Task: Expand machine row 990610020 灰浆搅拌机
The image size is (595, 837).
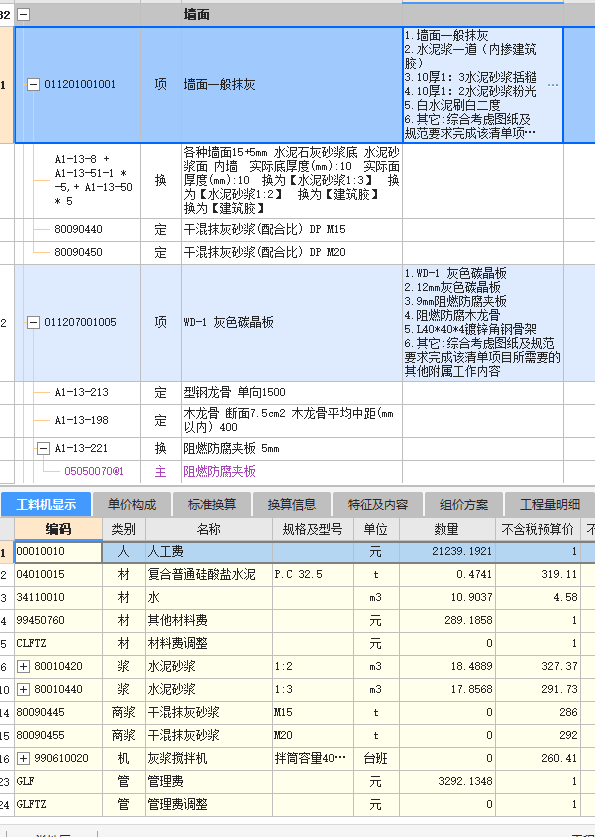Action: coord(23,758)
